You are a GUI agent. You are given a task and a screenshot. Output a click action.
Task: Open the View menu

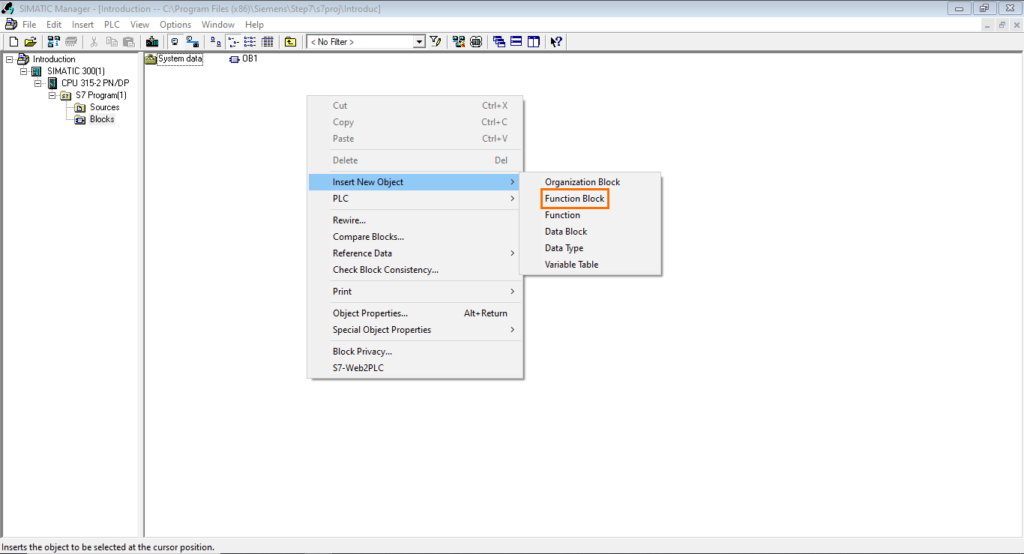pos(139,25)
